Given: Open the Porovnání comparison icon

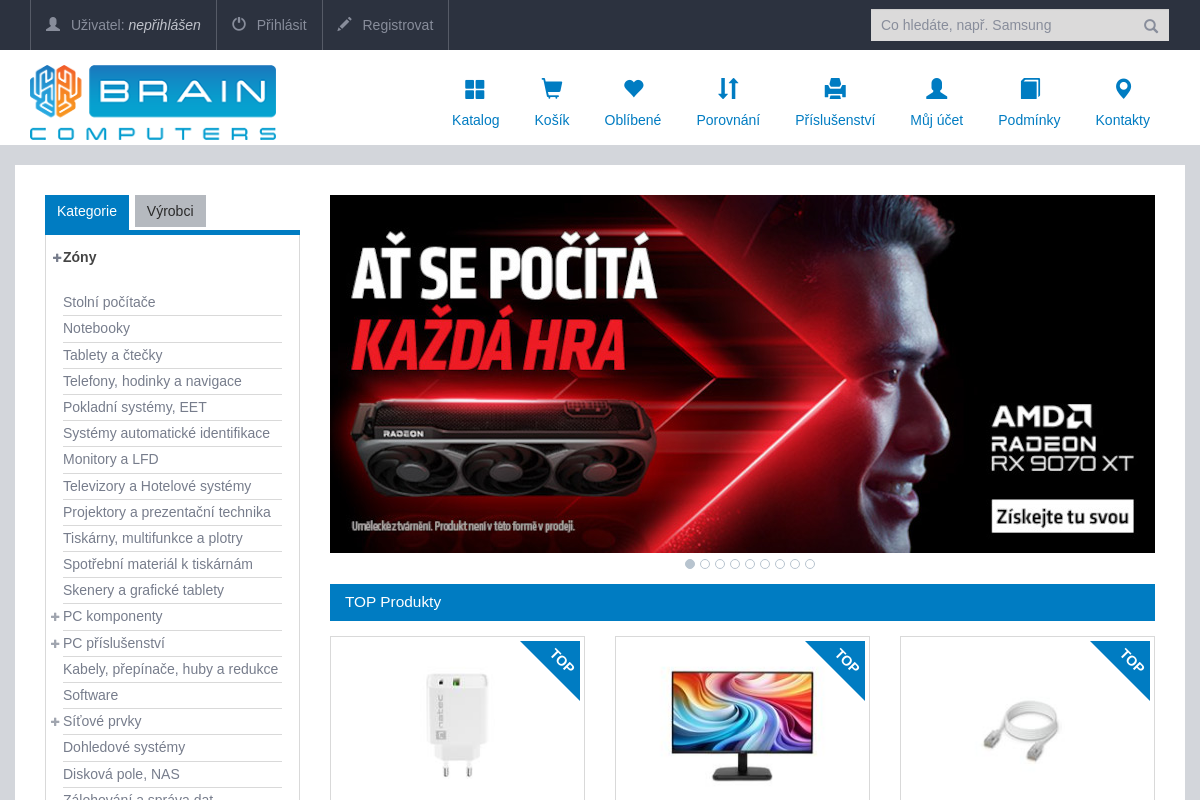Looking at the screenshot, I should coord(728,88).
